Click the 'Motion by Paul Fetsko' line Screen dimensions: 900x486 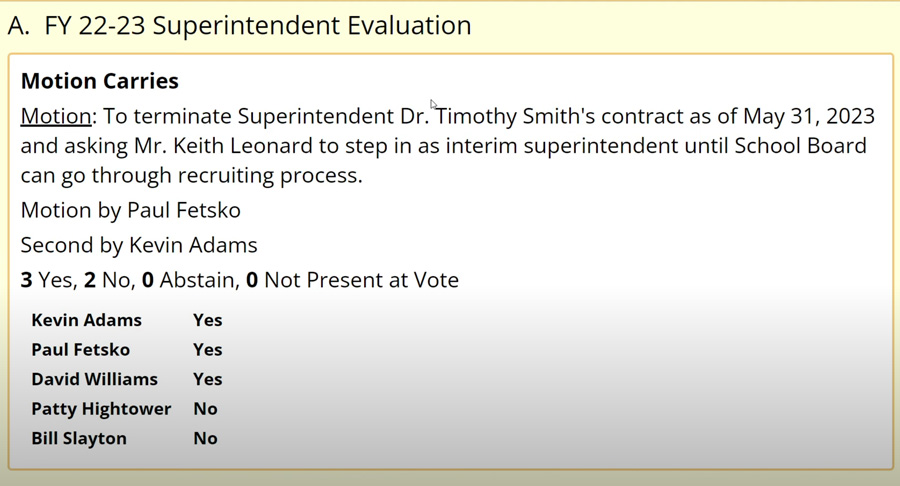(131, 210)
